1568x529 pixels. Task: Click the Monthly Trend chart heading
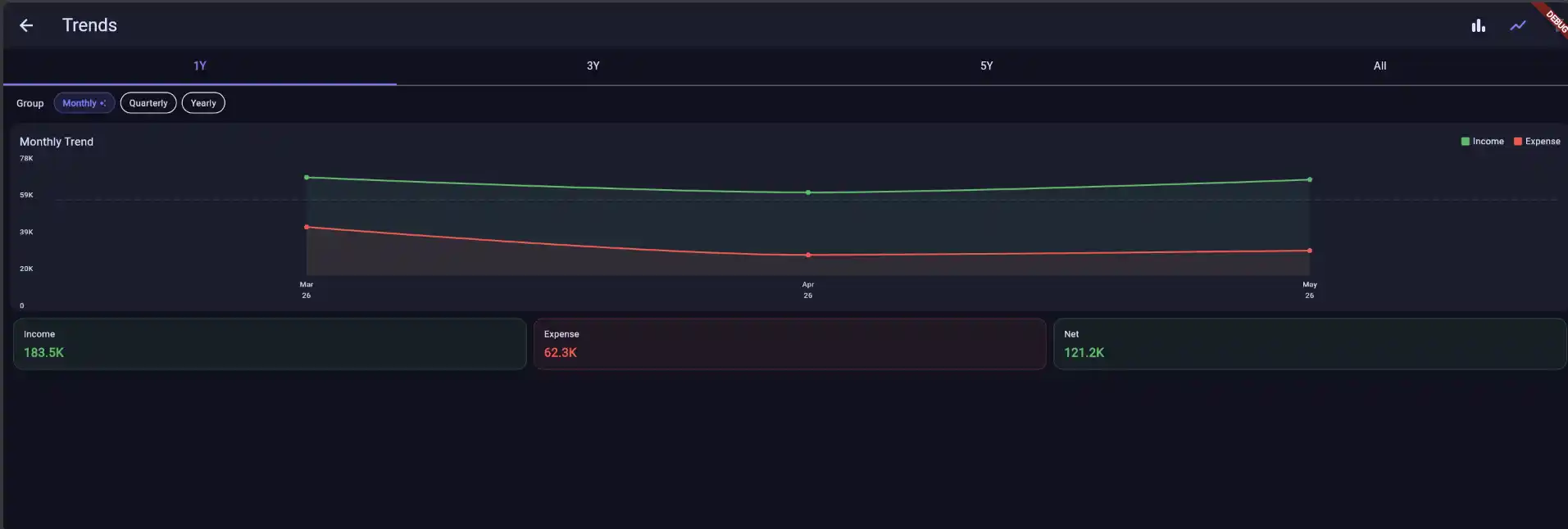click(x=57, y=142)
